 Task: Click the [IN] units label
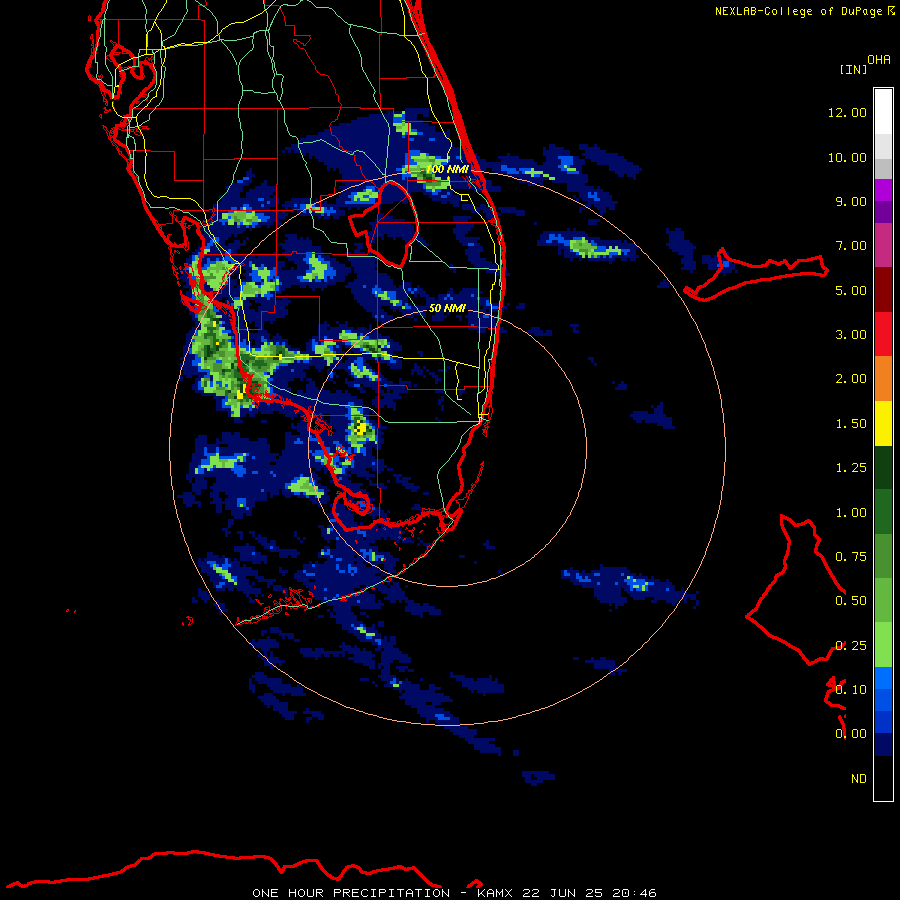[x=853, y=69]
